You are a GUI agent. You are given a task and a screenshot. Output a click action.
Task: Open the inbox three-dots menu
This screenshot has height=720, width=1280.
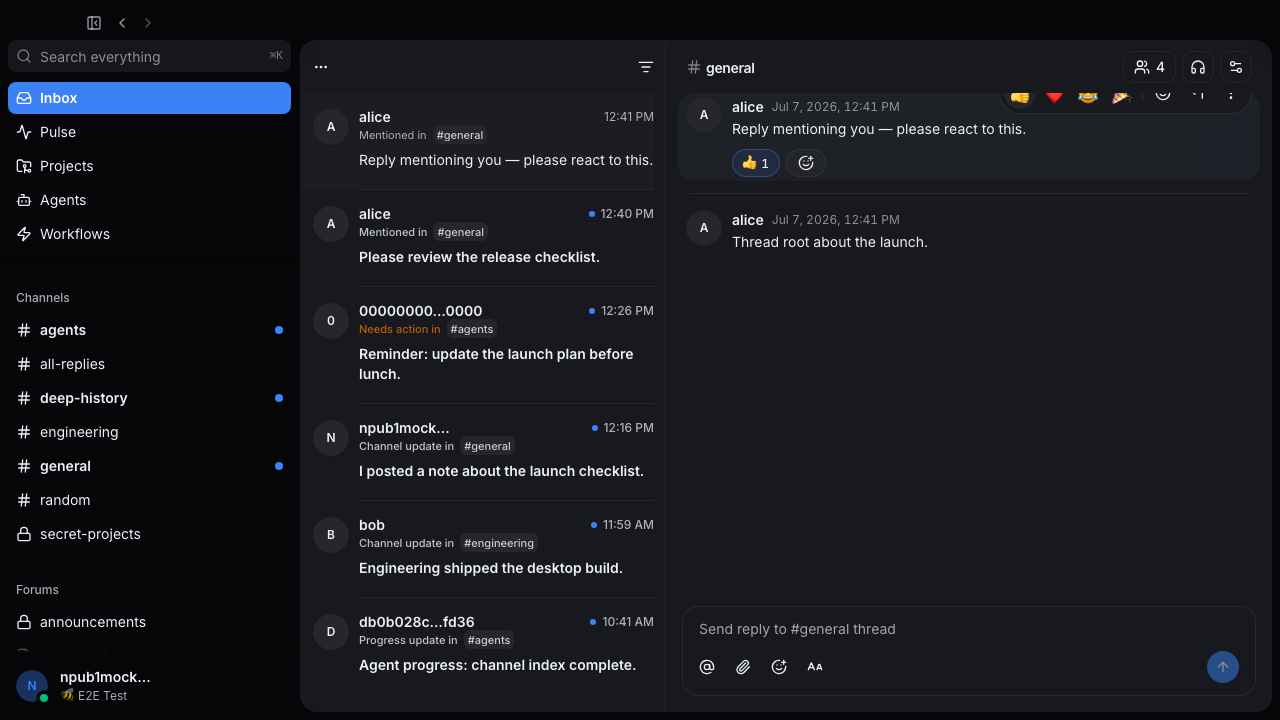point(321,67)
